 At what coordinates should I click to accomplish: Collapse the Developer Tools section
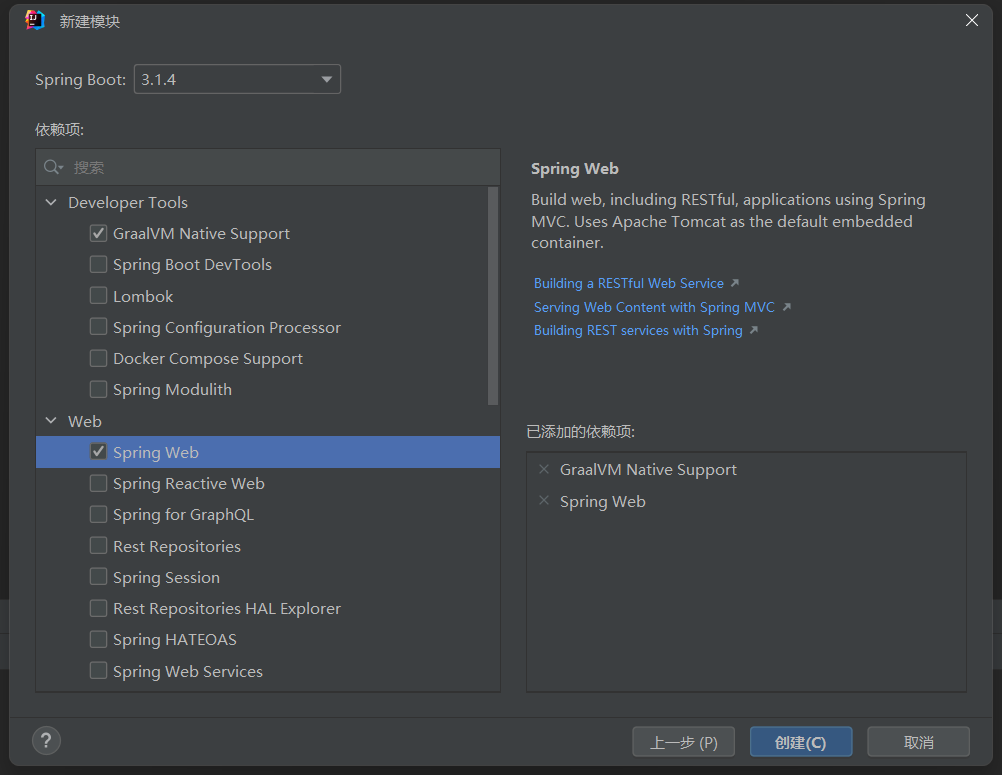(x=51, y=202)
